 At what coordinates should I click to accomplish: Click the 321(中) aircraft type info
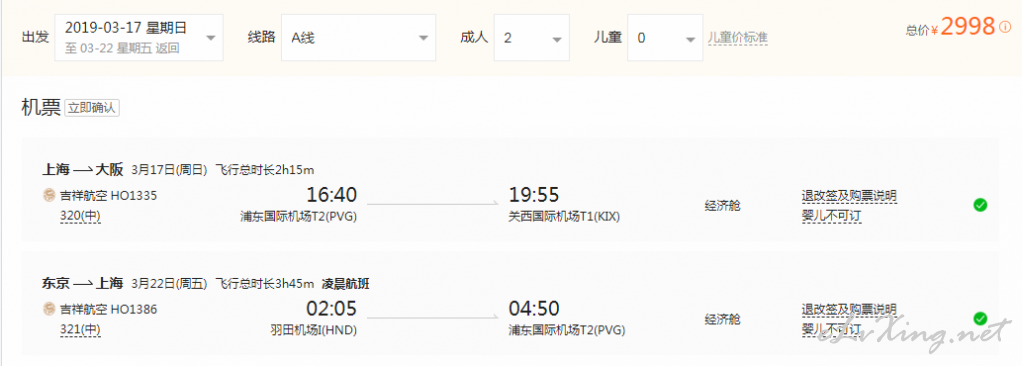[80, 330]
